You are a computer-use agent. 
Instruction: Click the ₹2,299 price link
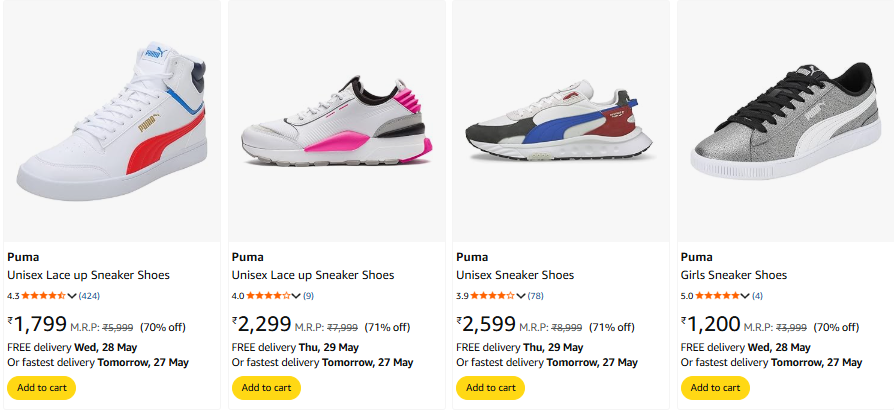click(x=262, y=324)
